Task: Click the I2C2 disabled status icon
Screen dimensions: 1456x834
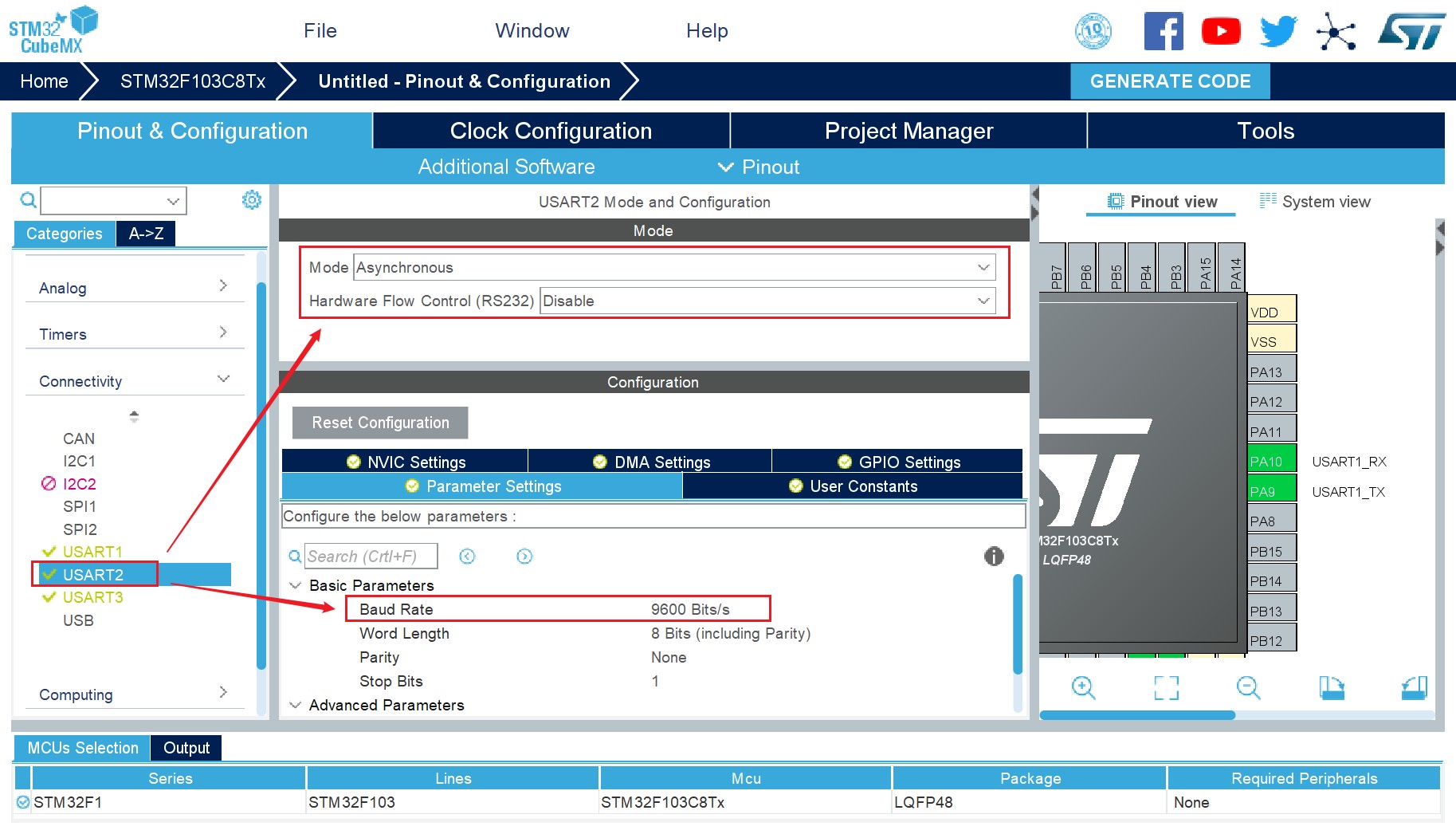Action: point(49,483)
